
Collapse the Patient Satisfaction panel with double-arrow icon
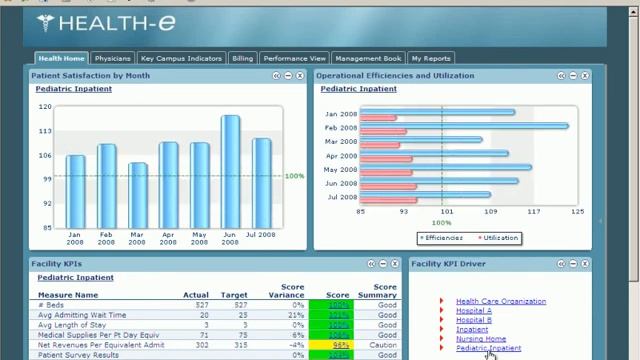pos(276,76)
